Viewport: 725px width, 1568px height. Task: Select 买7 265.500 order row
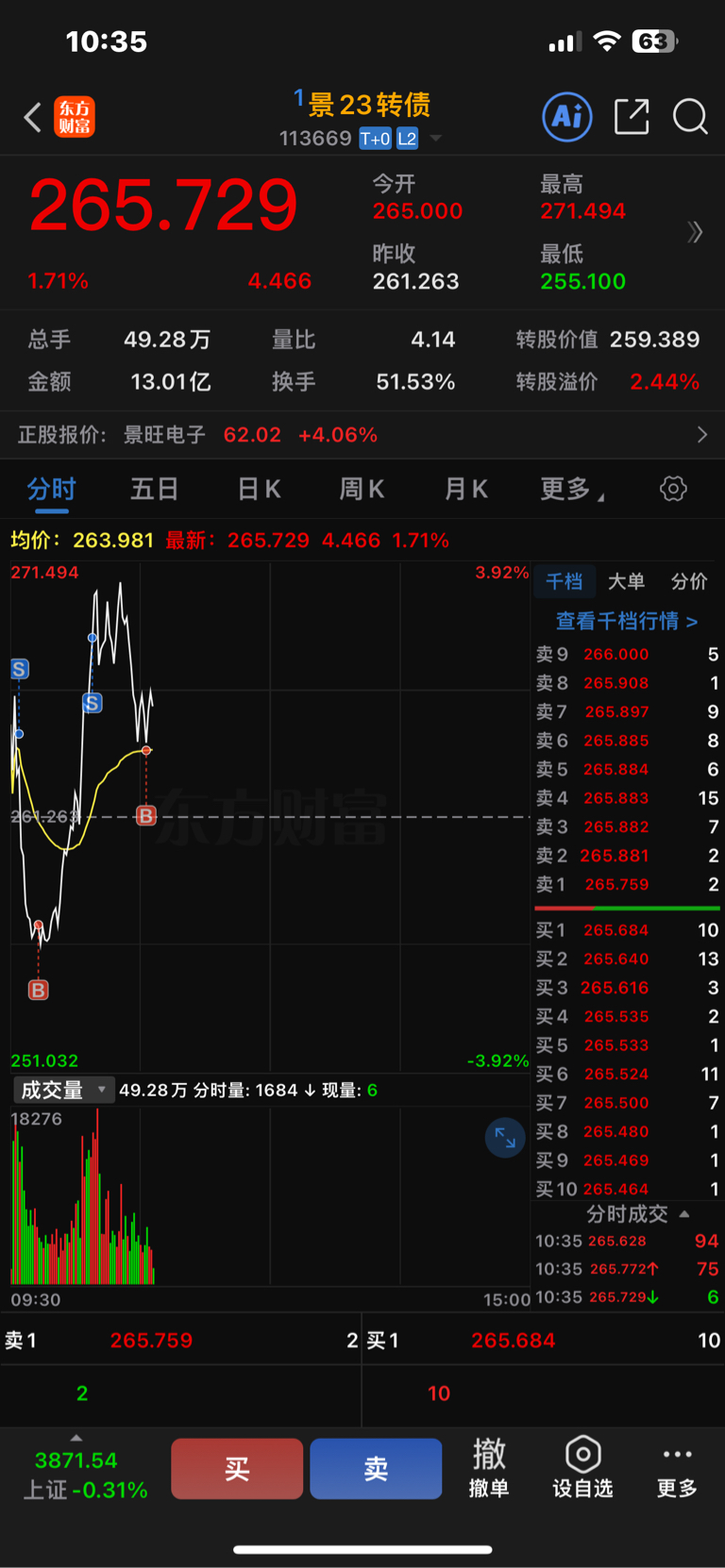click(627, 1103)
